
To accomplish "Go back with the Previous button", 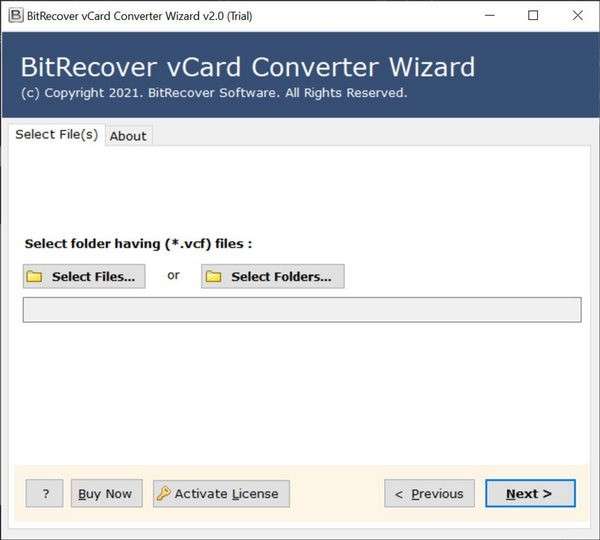I will tap(429, 493).
